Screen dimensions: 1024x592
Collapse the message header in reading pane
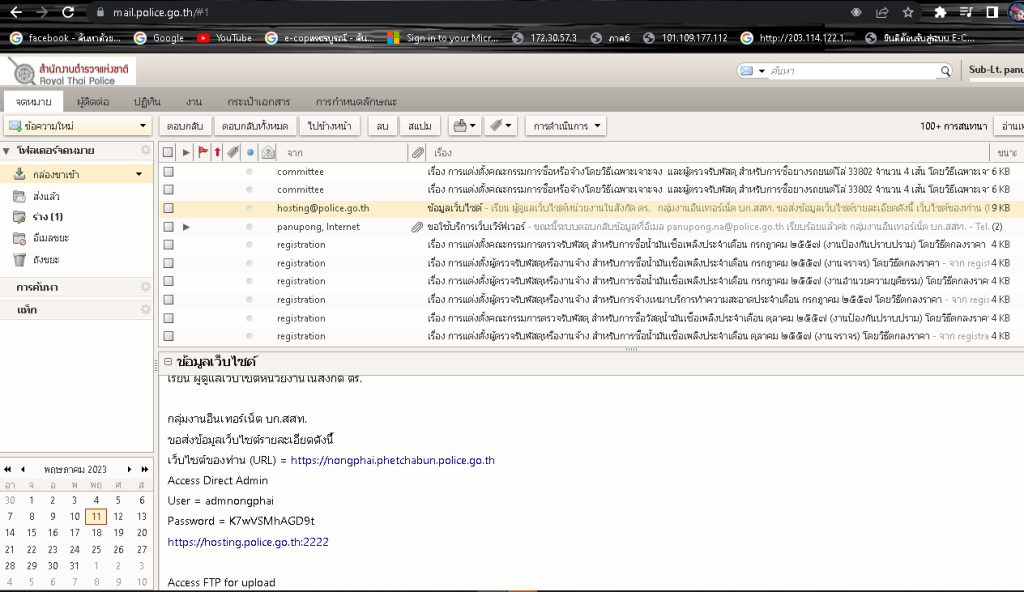(167, 361)
